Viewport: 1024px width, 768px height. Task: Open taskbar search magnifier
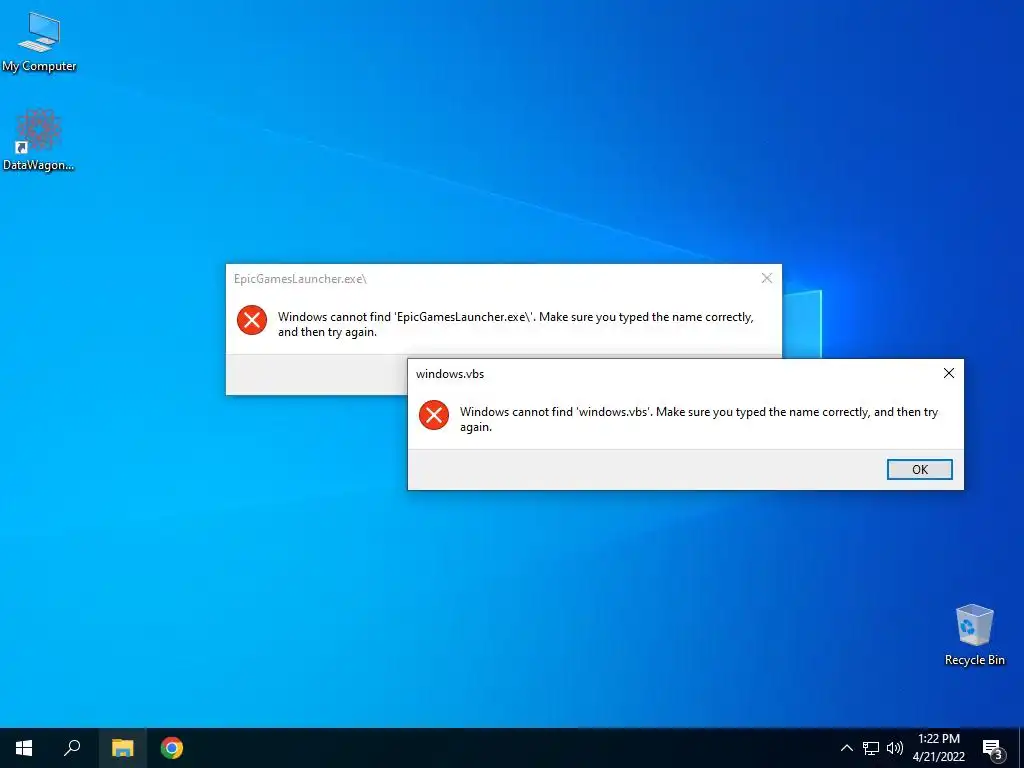[72, 748]
